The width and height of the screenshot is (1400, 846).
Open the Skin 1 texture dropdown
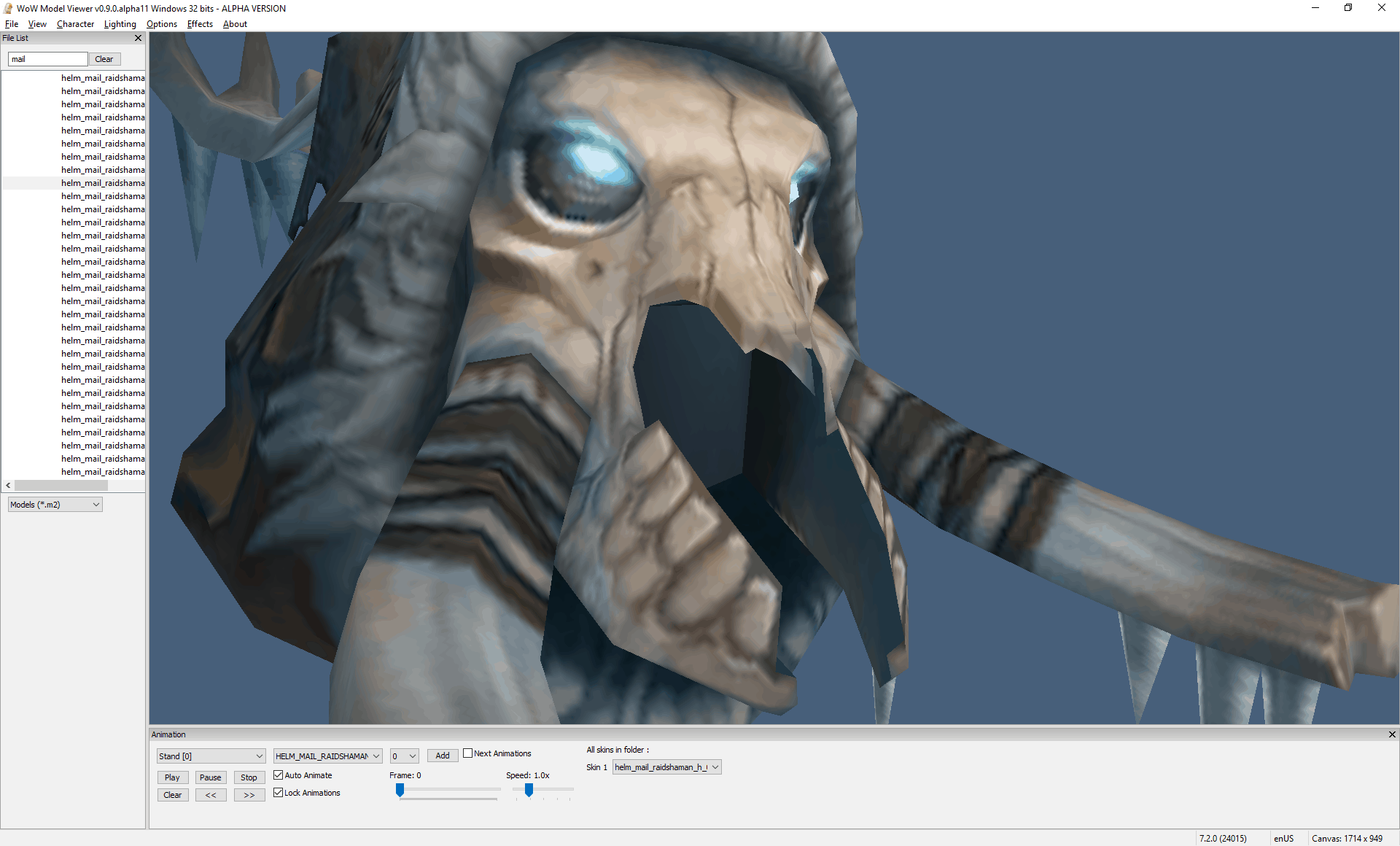(667, 767)
